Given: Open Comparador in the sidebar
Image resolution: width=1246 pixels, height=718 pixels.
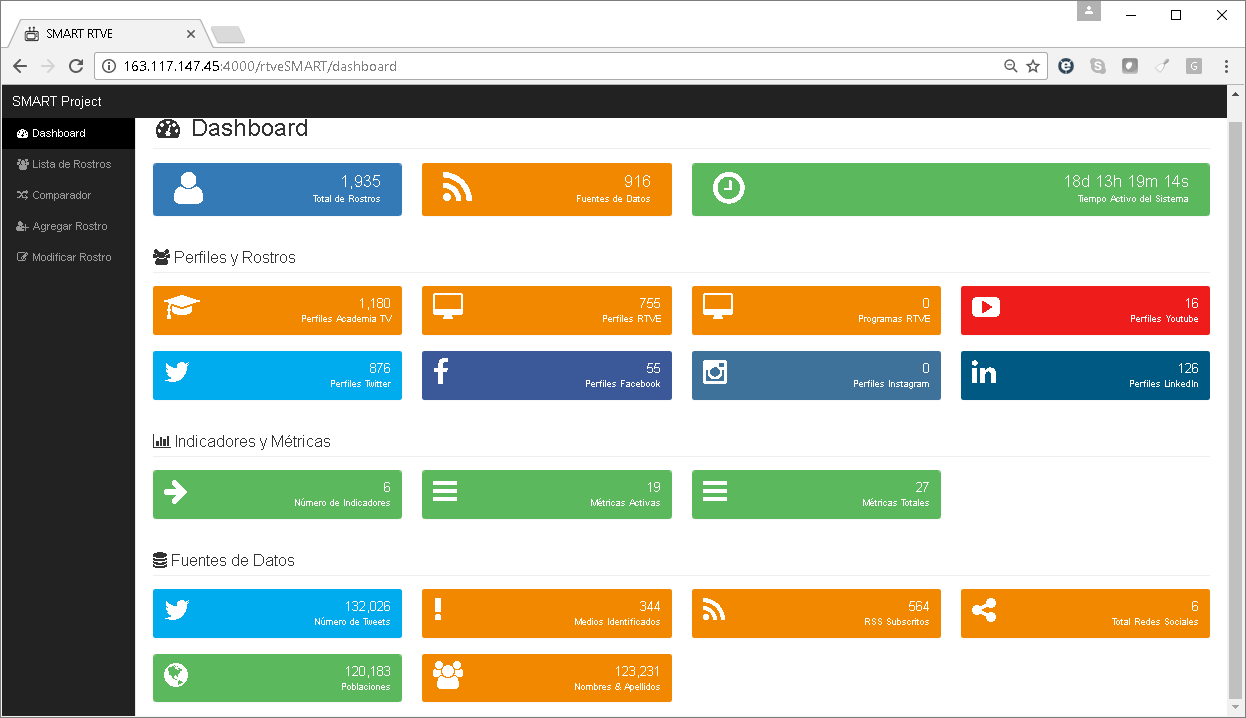Looking at the screenshot, I should point(68,195).
